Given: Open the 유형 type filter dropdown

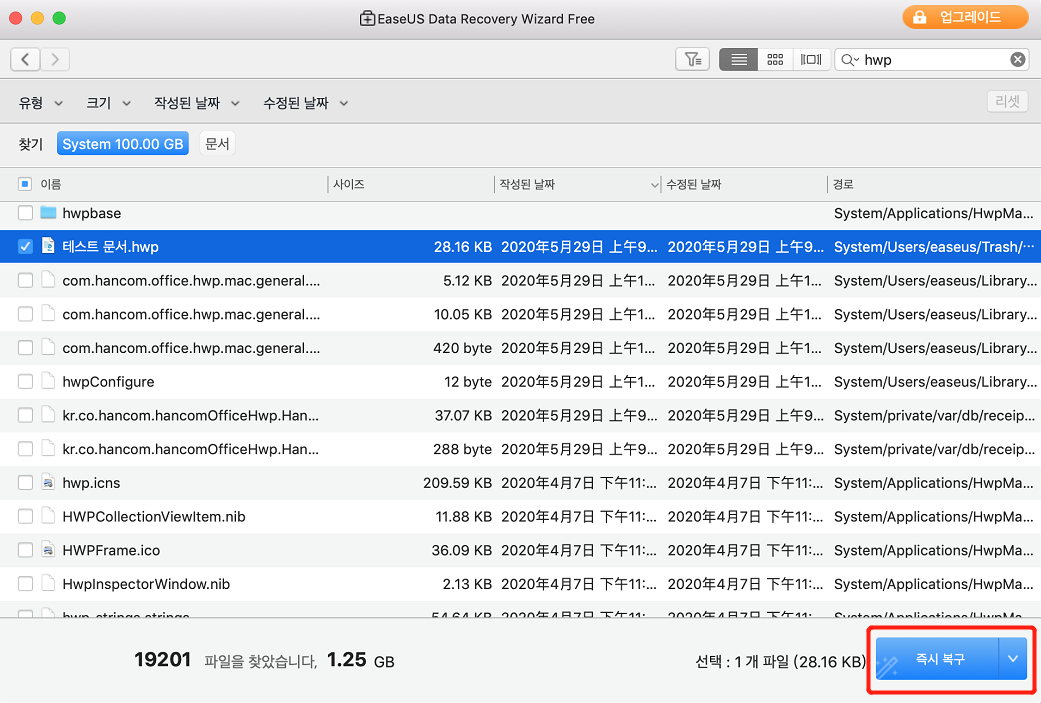Looking at the screenshot, I should pyautogui.click(x=40, y=103).
